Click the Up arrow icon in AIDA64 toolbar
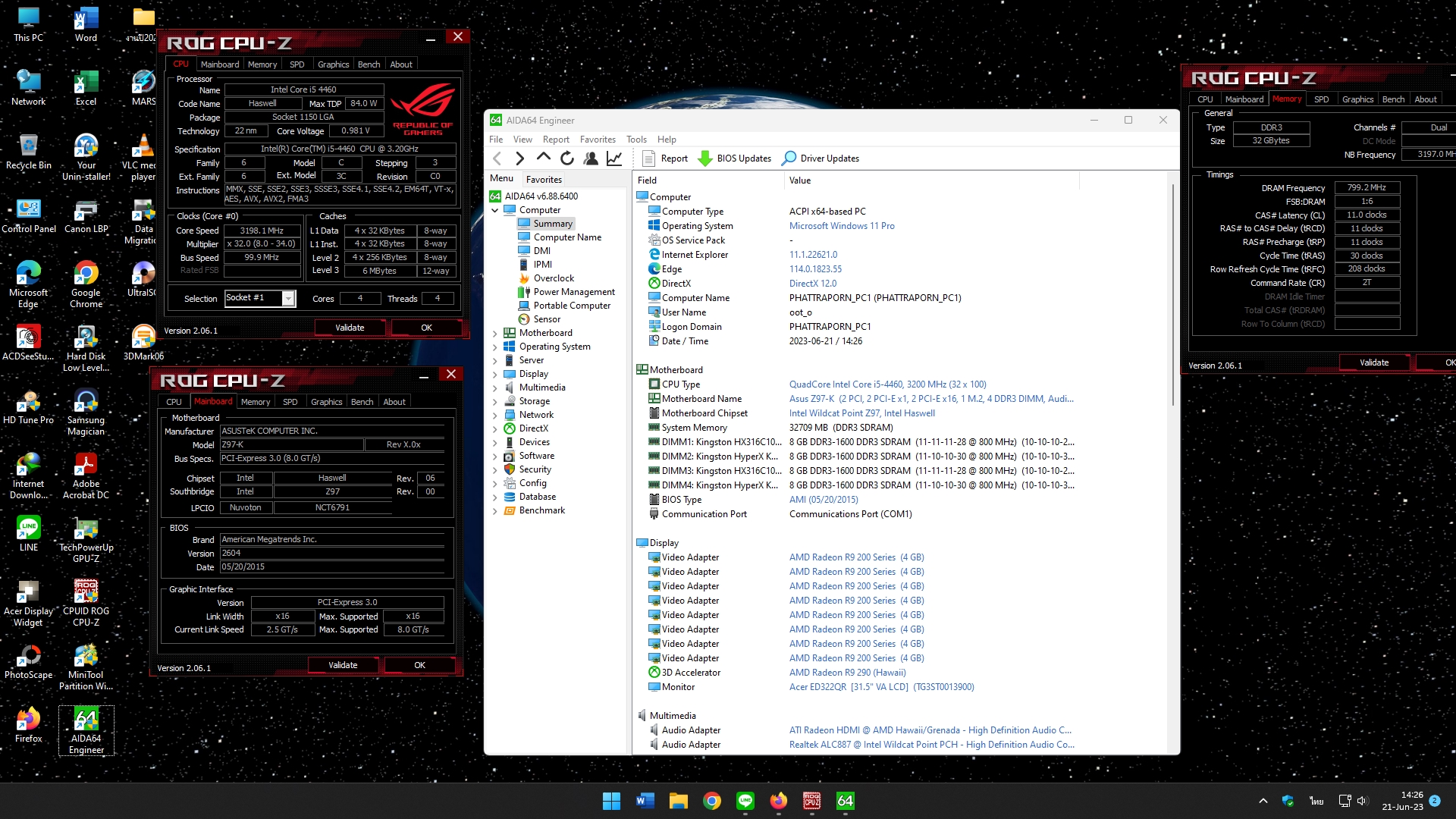 544,158
